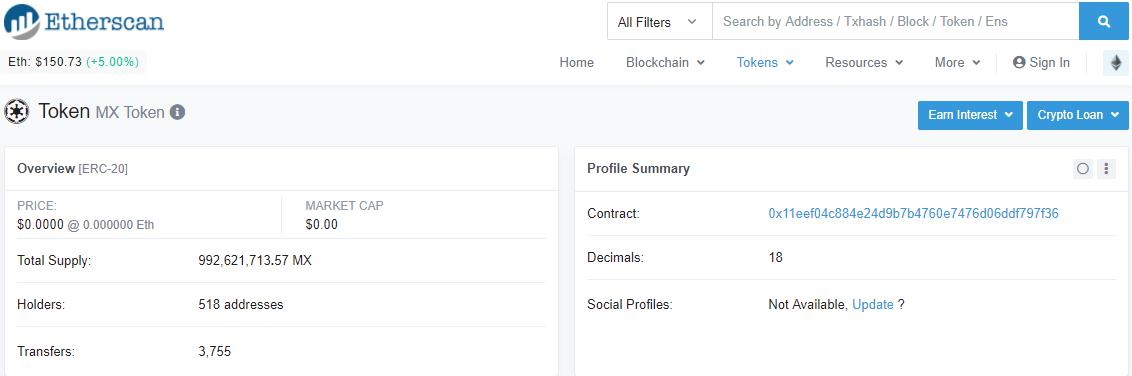Open the More menu

point(957,63)
